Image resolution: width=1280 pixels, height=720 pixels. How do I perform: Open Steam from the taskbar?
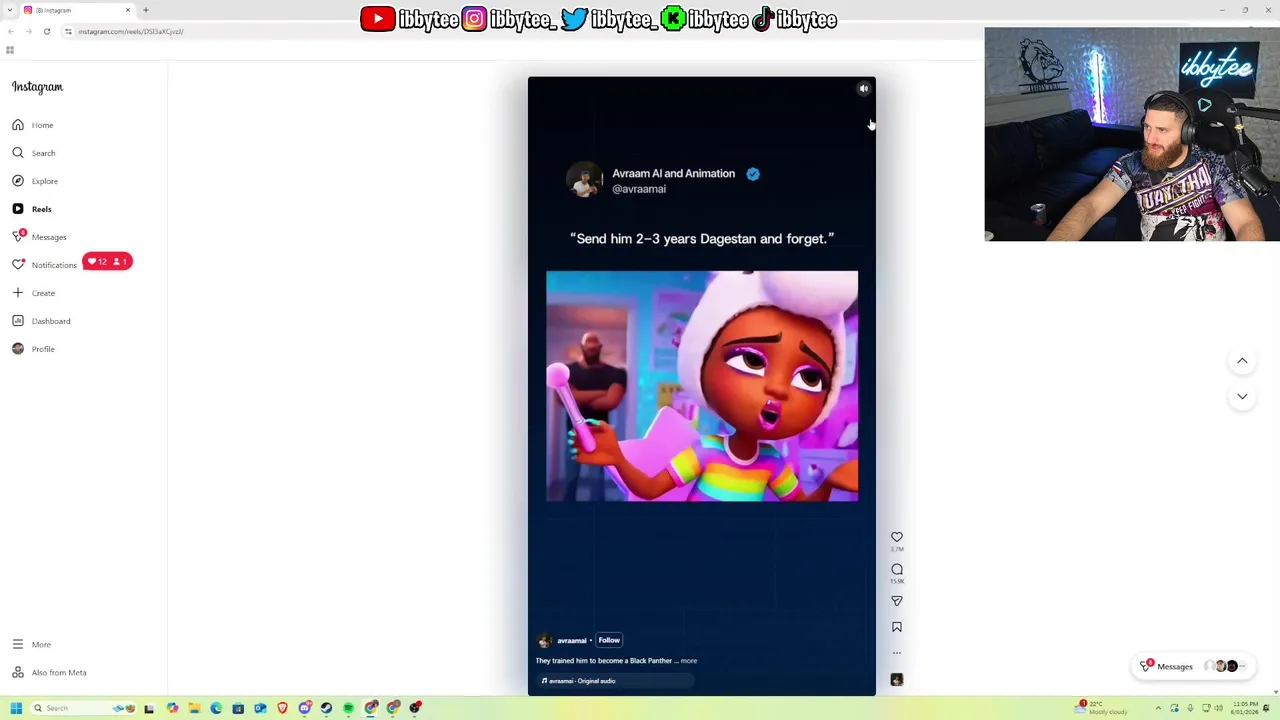coord(326,708)
